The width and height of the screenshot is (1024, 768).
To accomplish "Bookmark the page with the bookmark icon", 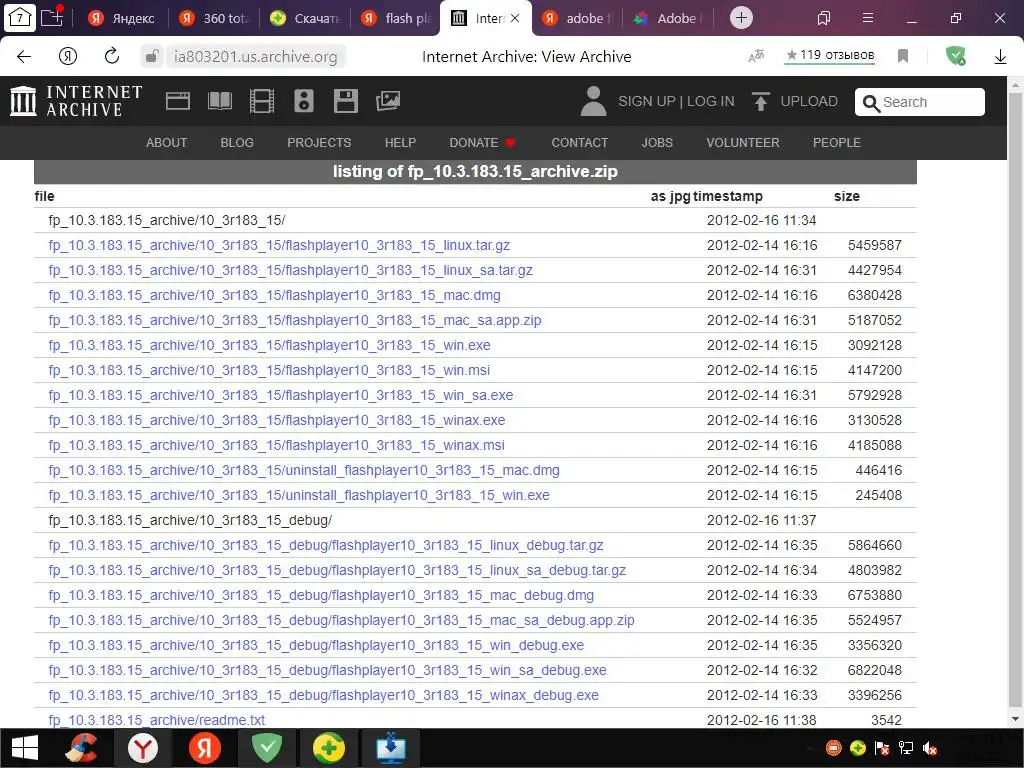I will pos(903,56).
